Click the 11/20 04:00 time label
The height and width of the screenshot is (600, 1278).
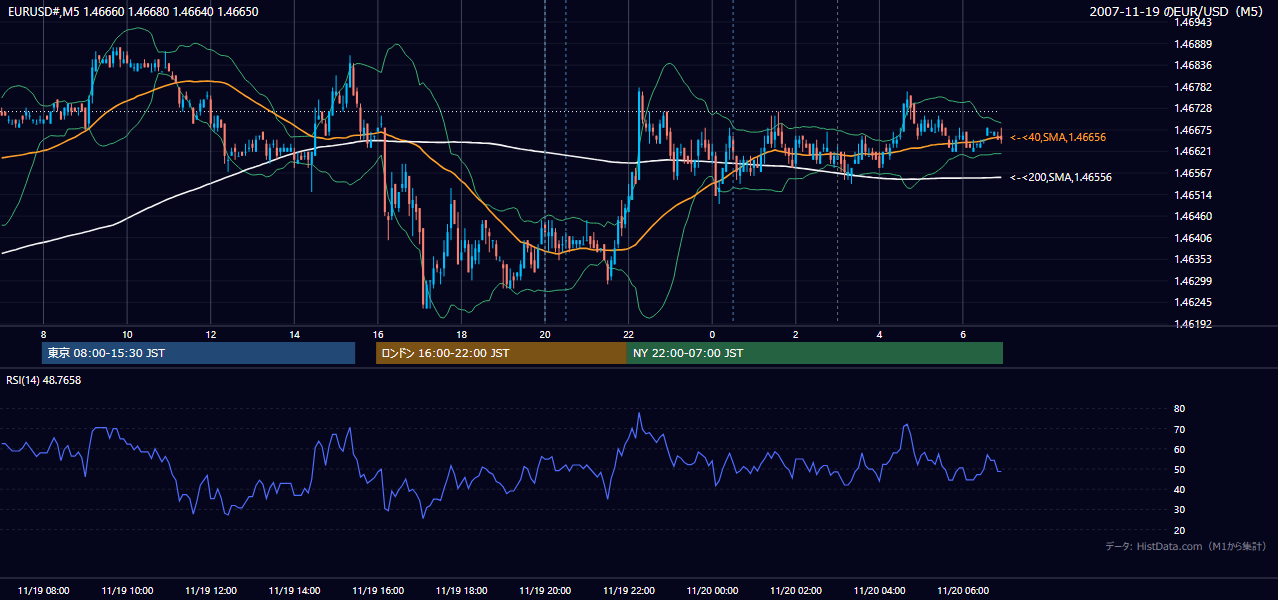879,591
